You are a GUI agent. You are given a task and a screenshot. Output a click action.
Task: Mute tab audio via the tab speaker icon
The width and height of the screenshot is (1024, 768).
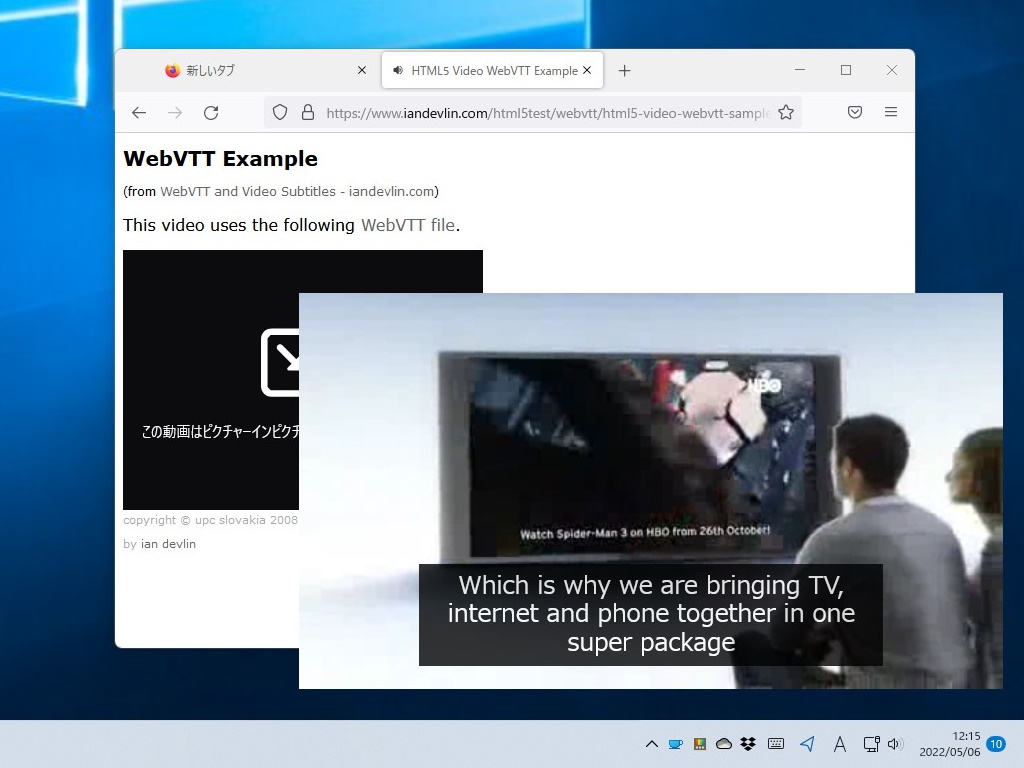pos(398,70)
